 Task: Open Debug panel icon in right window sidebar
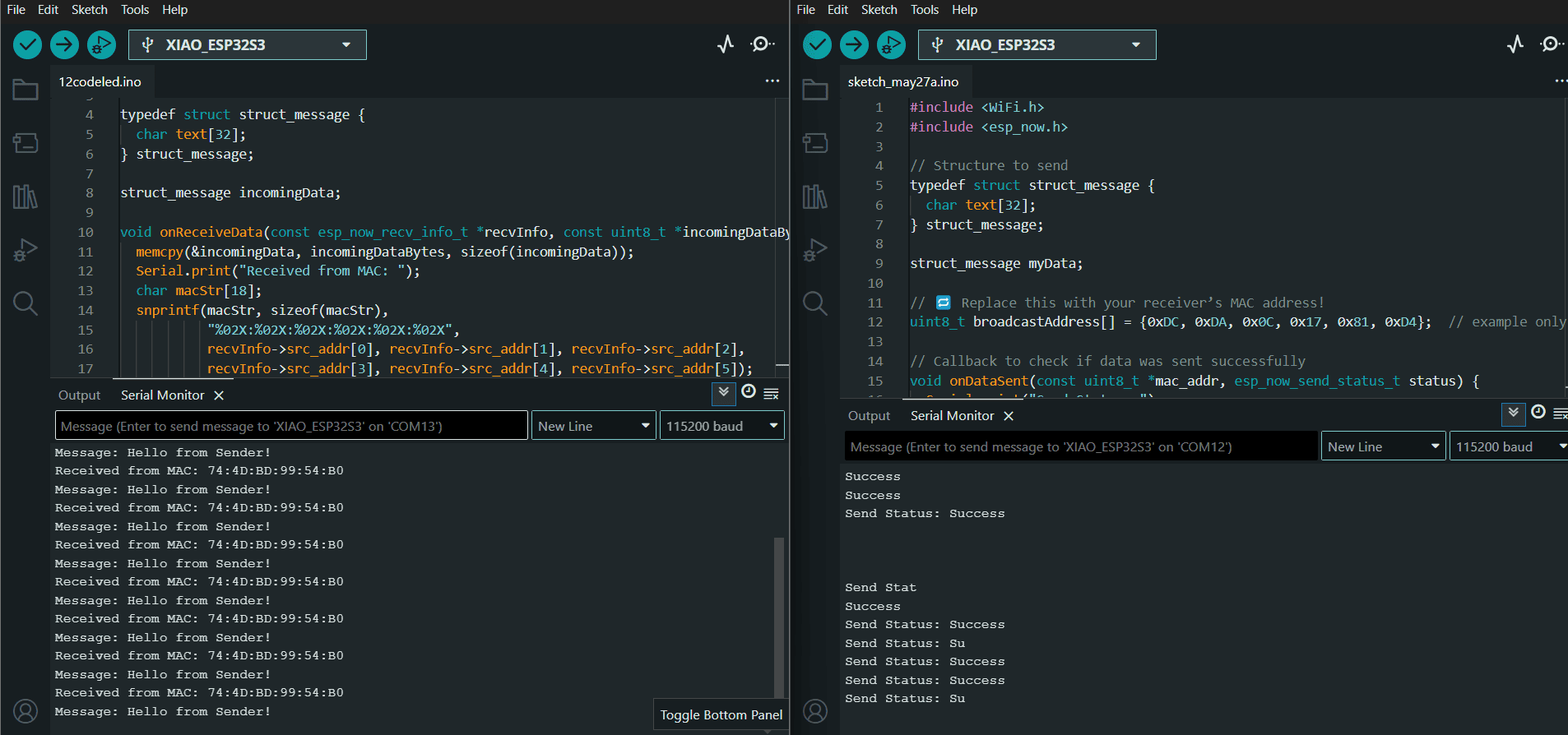(x=815, y=250)
